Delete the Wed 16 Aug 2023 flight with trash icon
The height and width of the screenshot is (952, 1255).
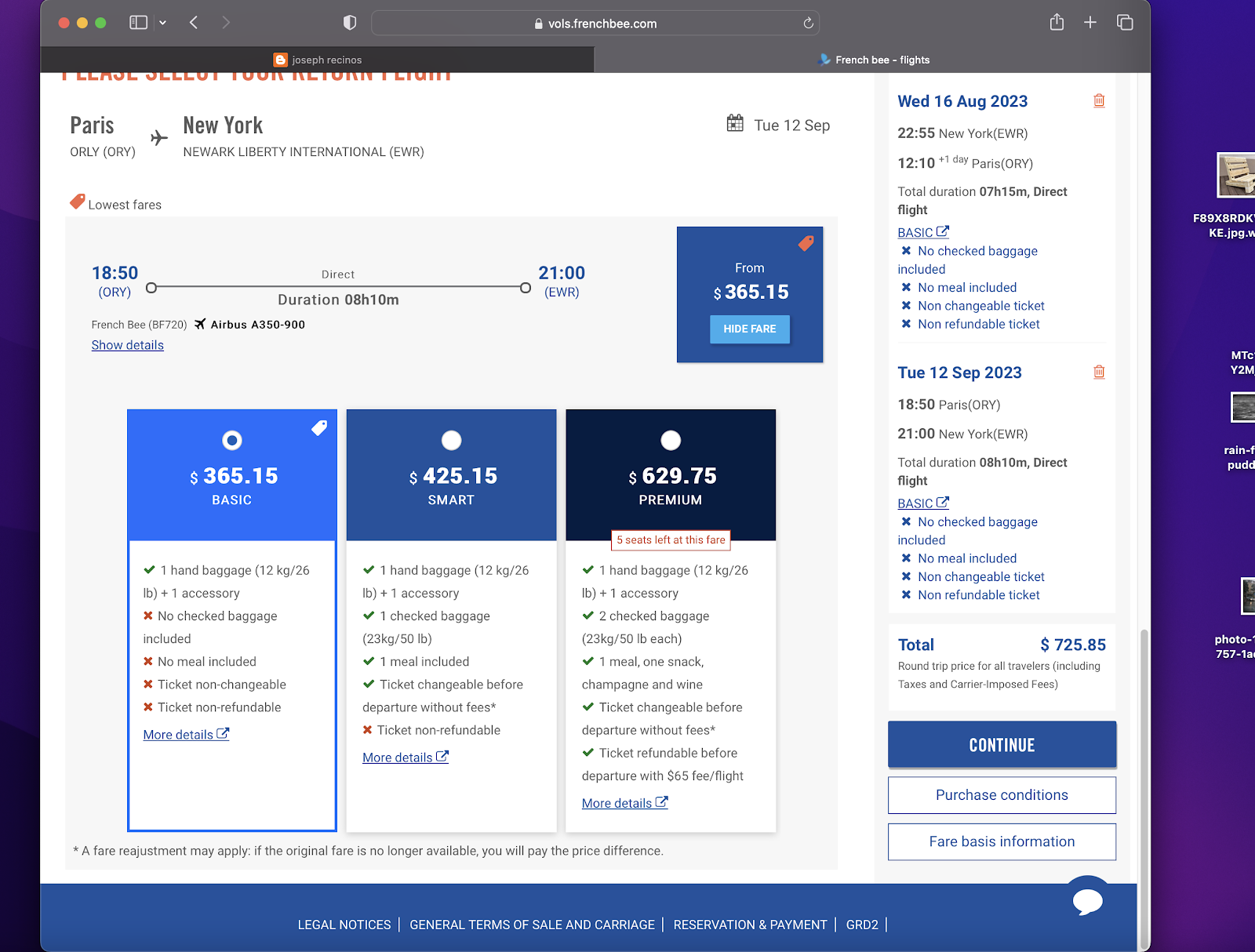coord(1099,100)
